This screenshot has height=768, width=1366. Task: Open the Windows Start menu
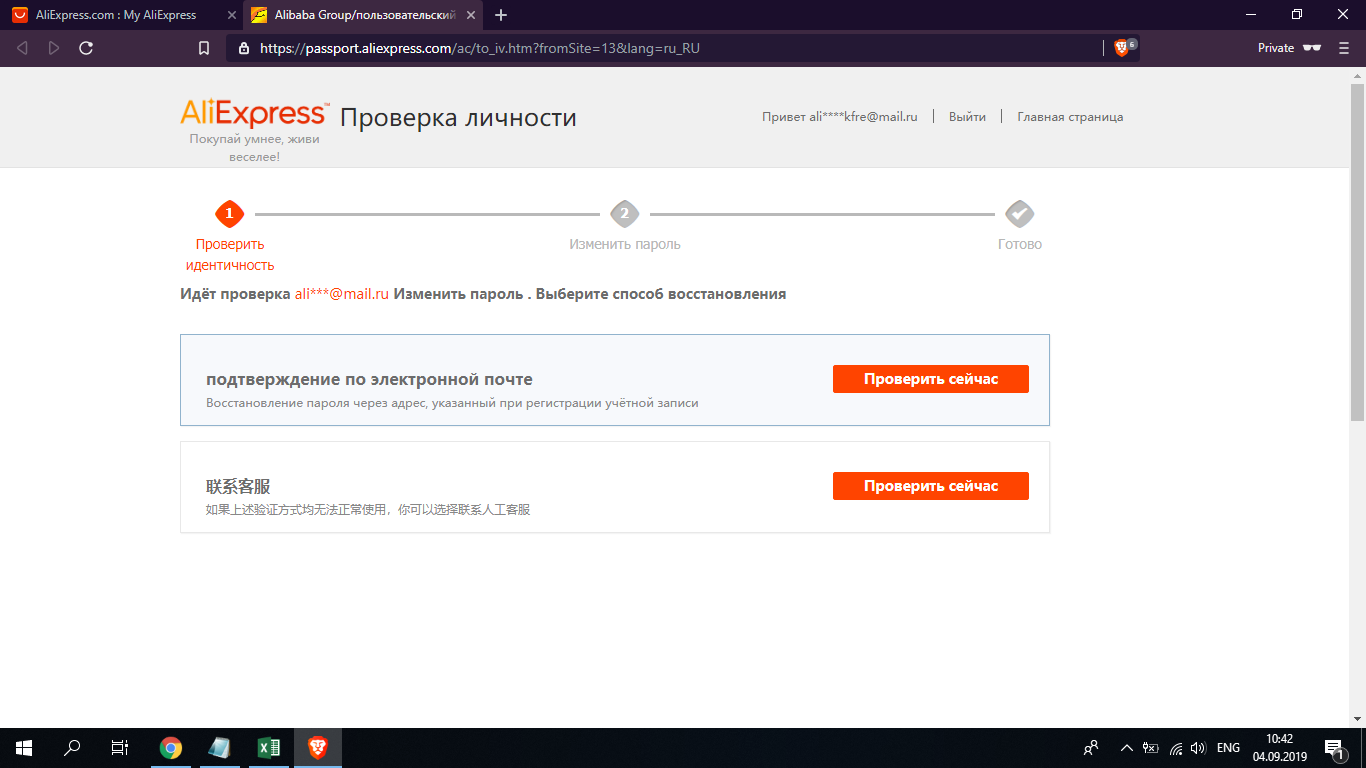23,748
